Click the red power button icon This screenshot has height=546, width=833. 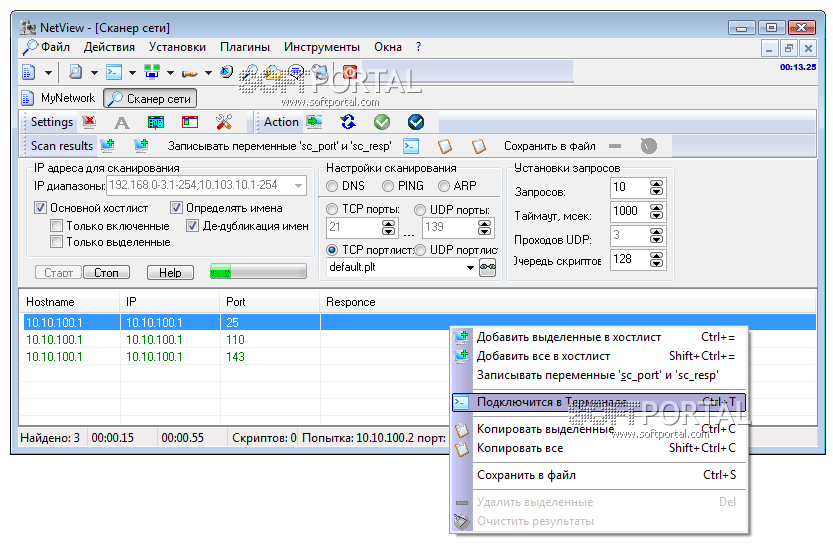point(350,72)
